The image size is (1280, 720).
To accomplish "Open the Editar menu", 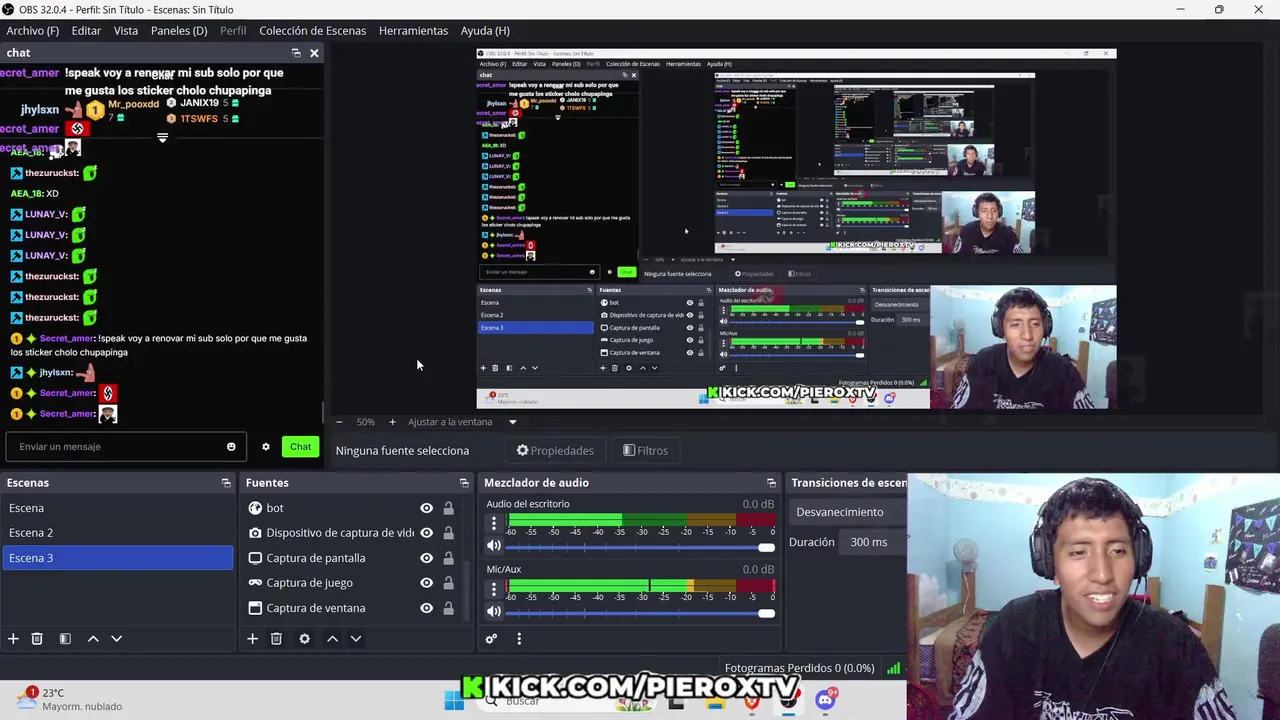I will (x=86, y=31).
